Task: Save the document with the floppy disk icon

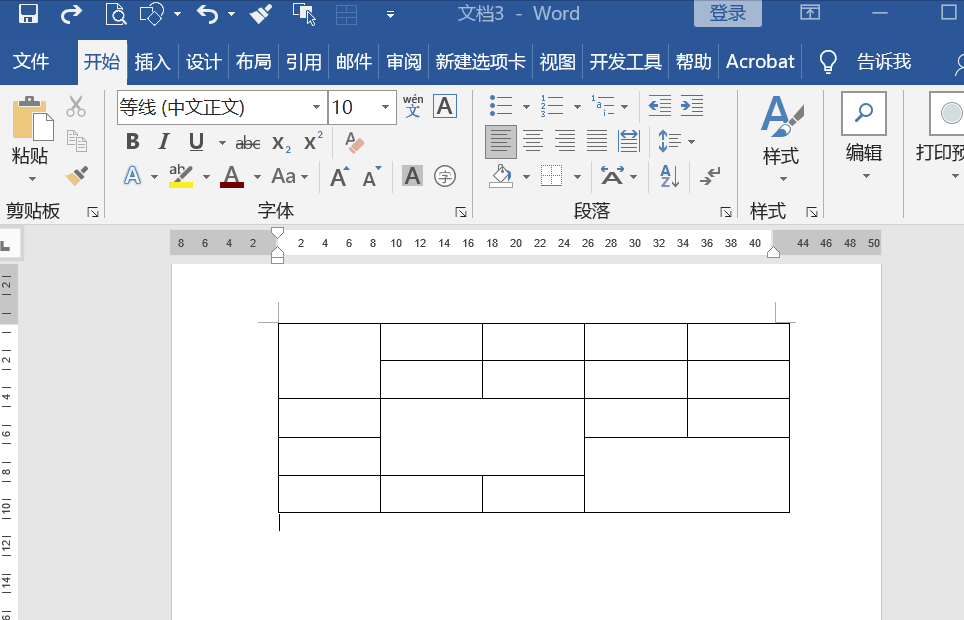Action: [28, 14]
